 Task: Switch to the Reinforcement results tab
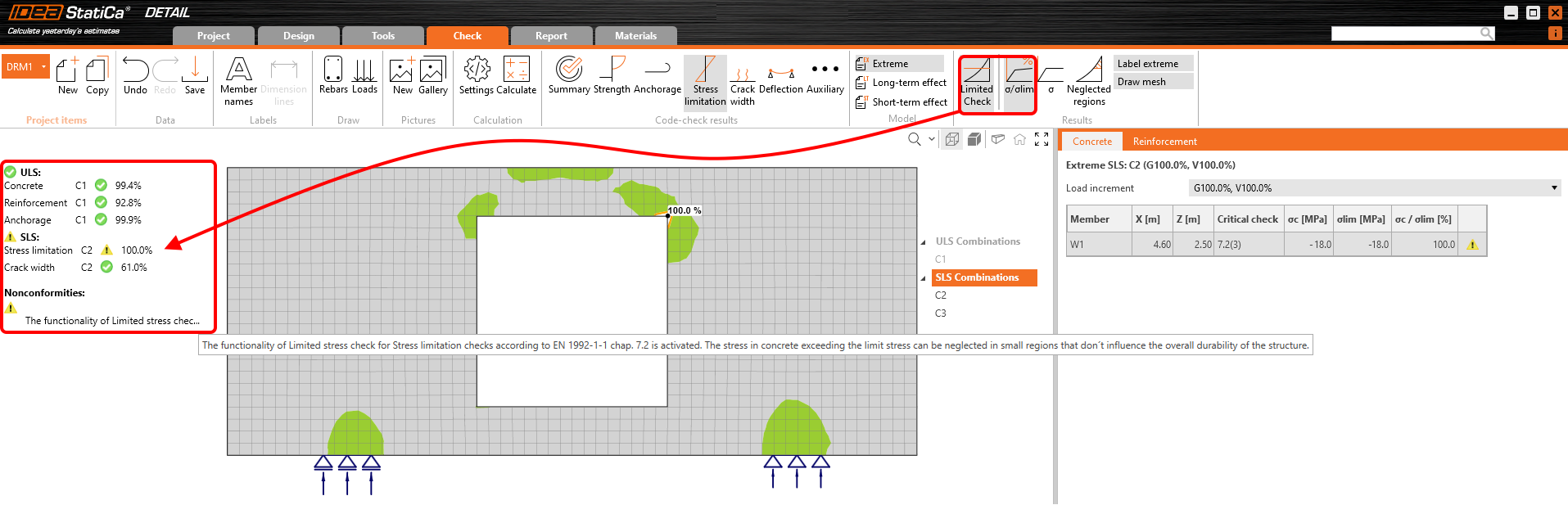coord(1164,142)
